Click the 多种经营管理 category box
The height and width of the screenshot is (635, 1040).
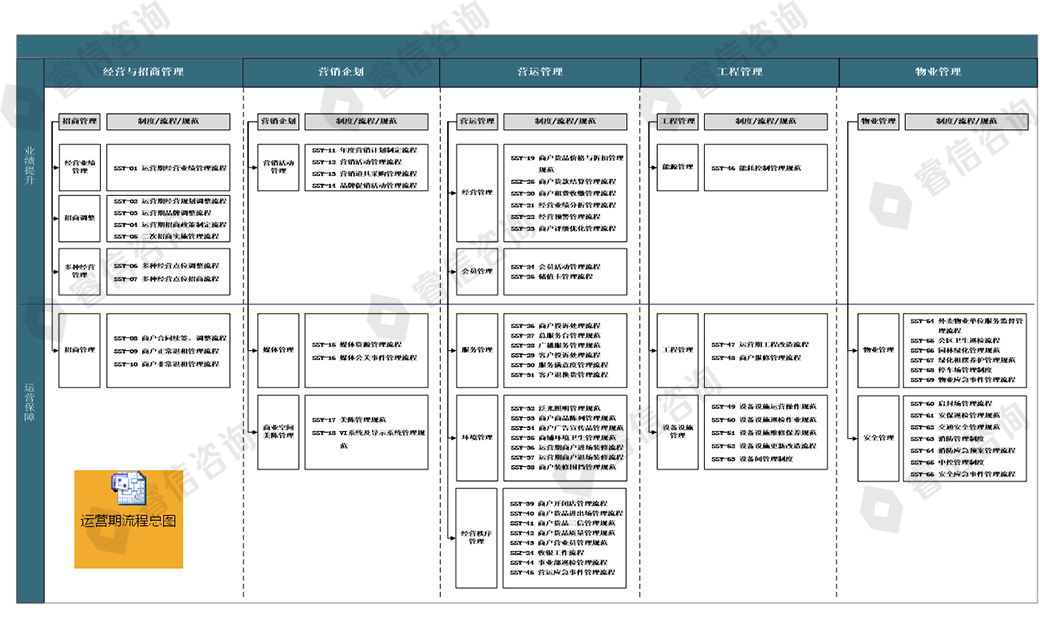pos(80,271)
